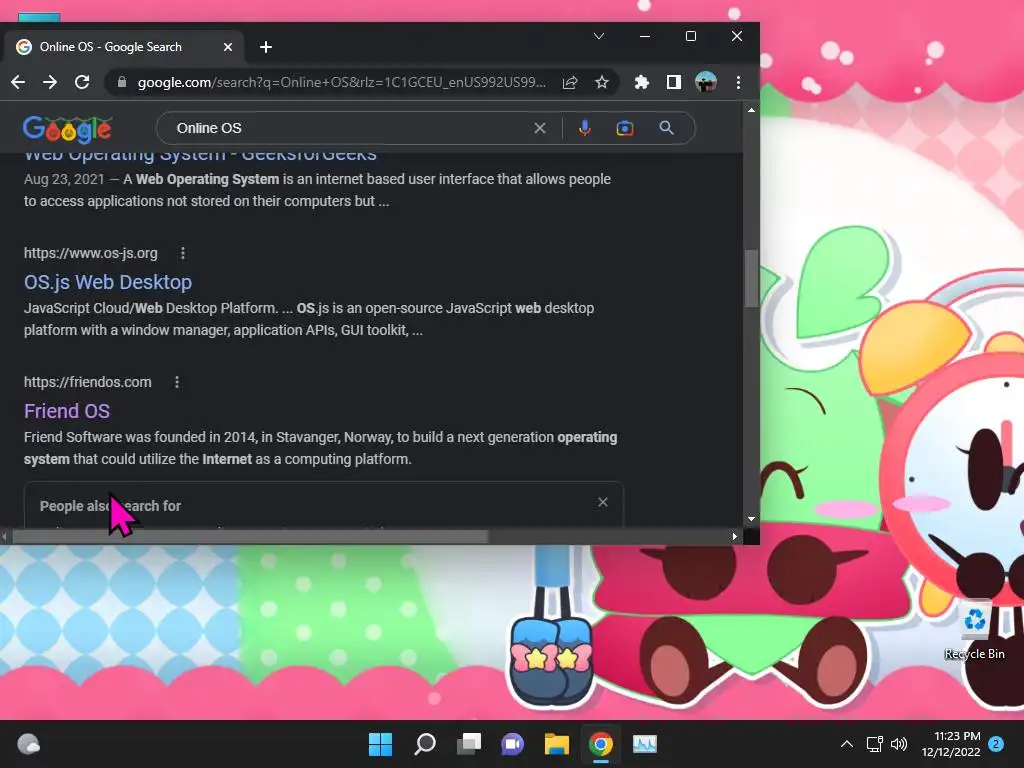Dismiss the People also search for box
Image resolution: width=1024 pixels, height=768 pixels.
coord(603,502)
